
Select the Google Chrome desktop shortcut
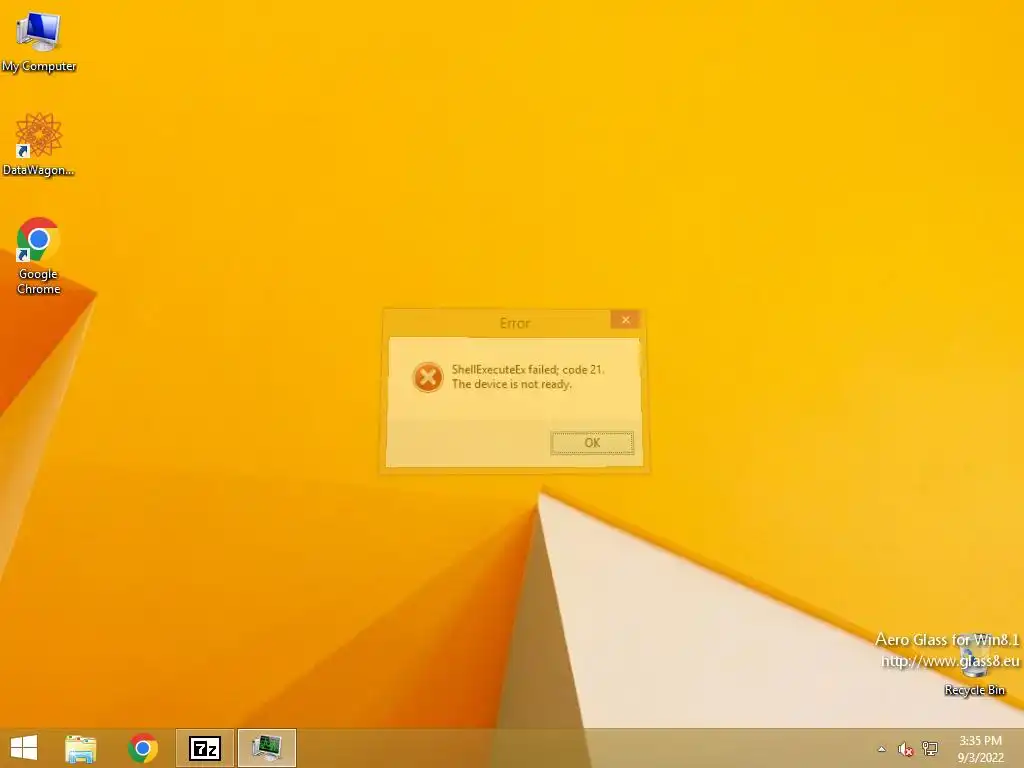39,256
